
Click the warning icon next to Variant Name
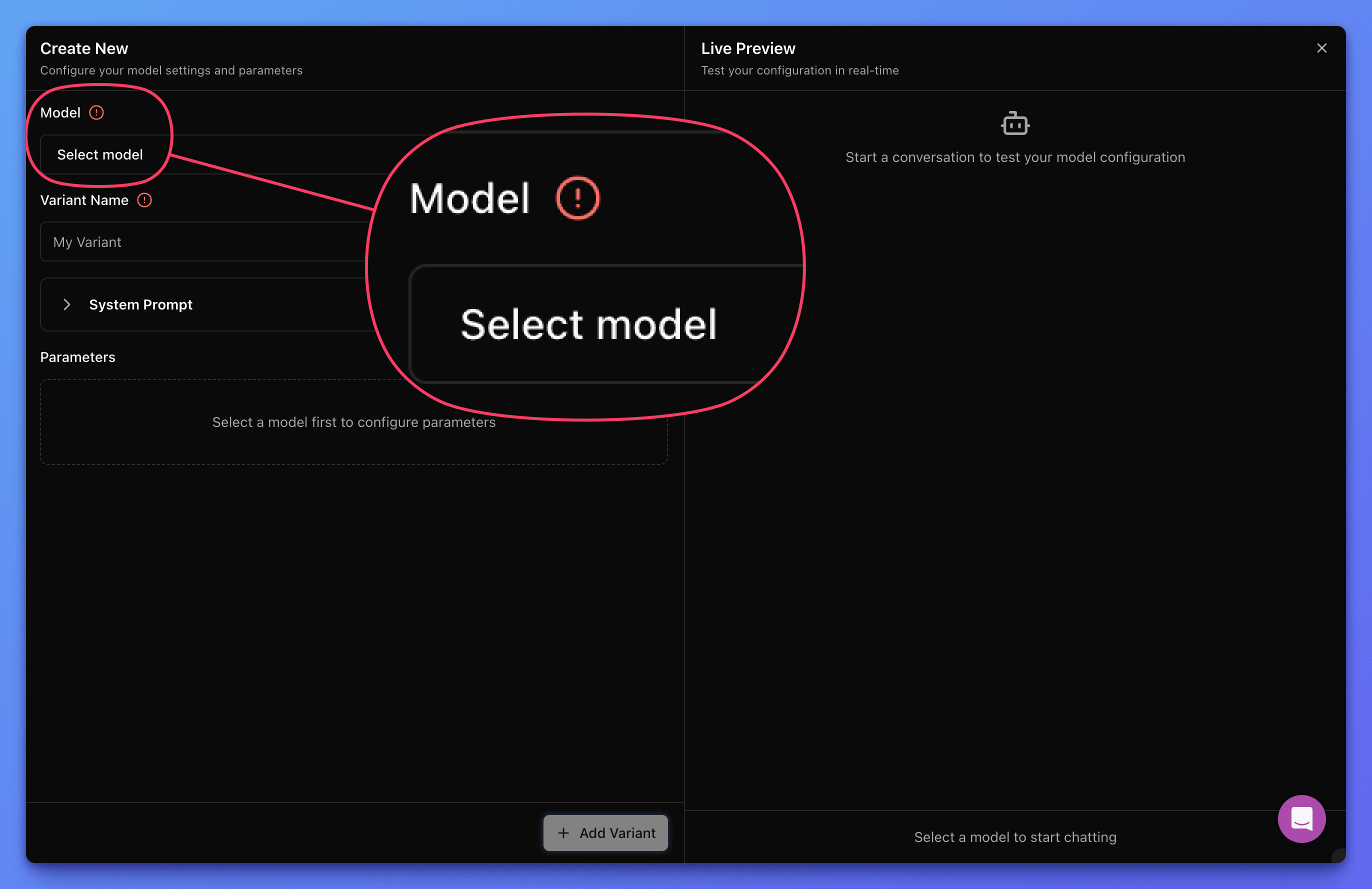click(144, 200)
